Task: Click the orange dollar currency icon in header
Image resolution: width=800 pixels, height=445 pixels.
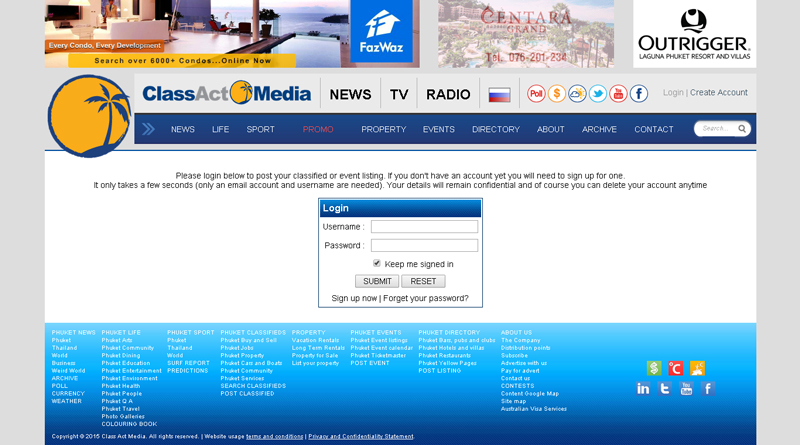Action: pos(557,94)
